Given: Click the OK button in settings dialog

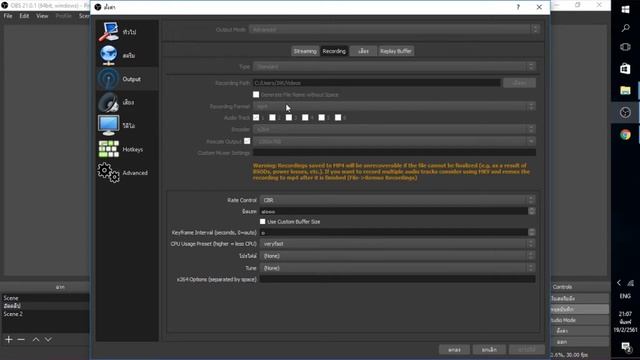Looking at the screenshot, I should coord(454,350).
